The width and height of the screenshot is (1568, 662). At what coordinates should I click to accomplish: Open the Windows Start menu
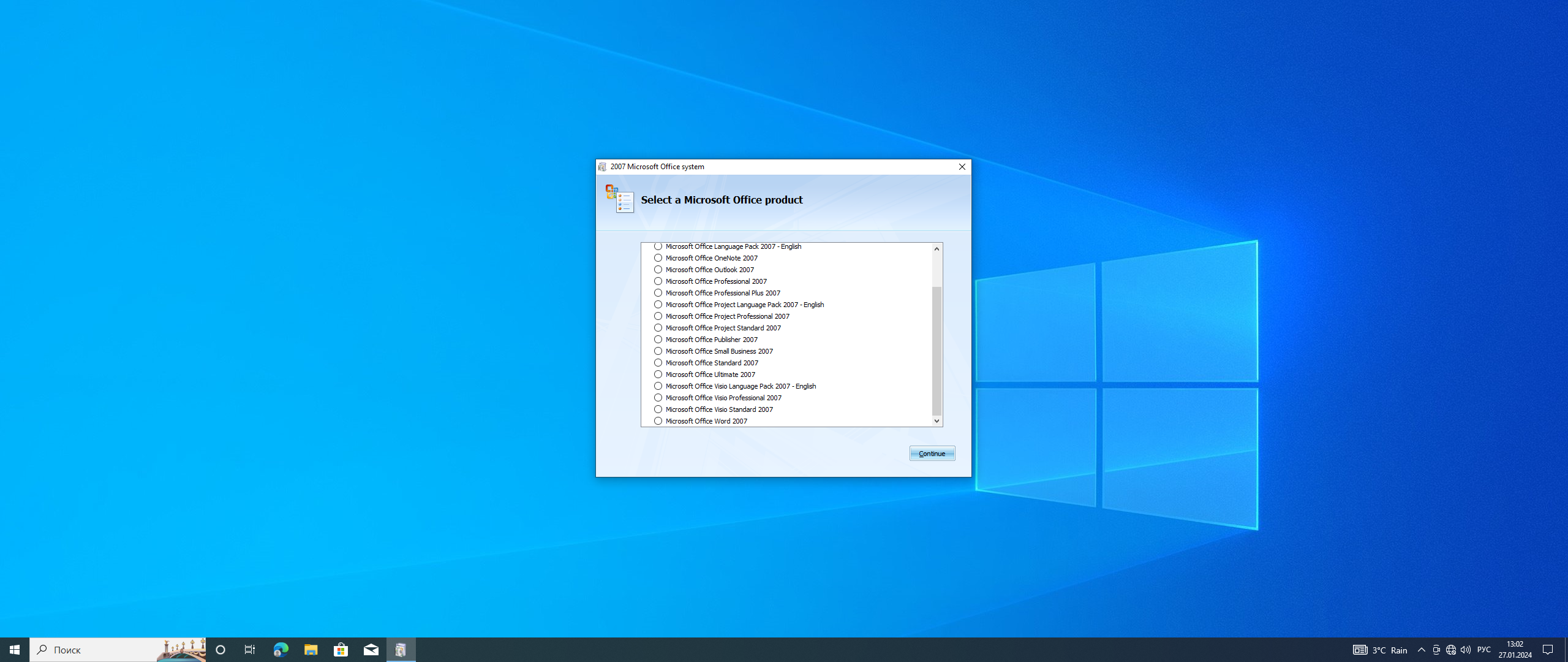(x=15, y=650)
